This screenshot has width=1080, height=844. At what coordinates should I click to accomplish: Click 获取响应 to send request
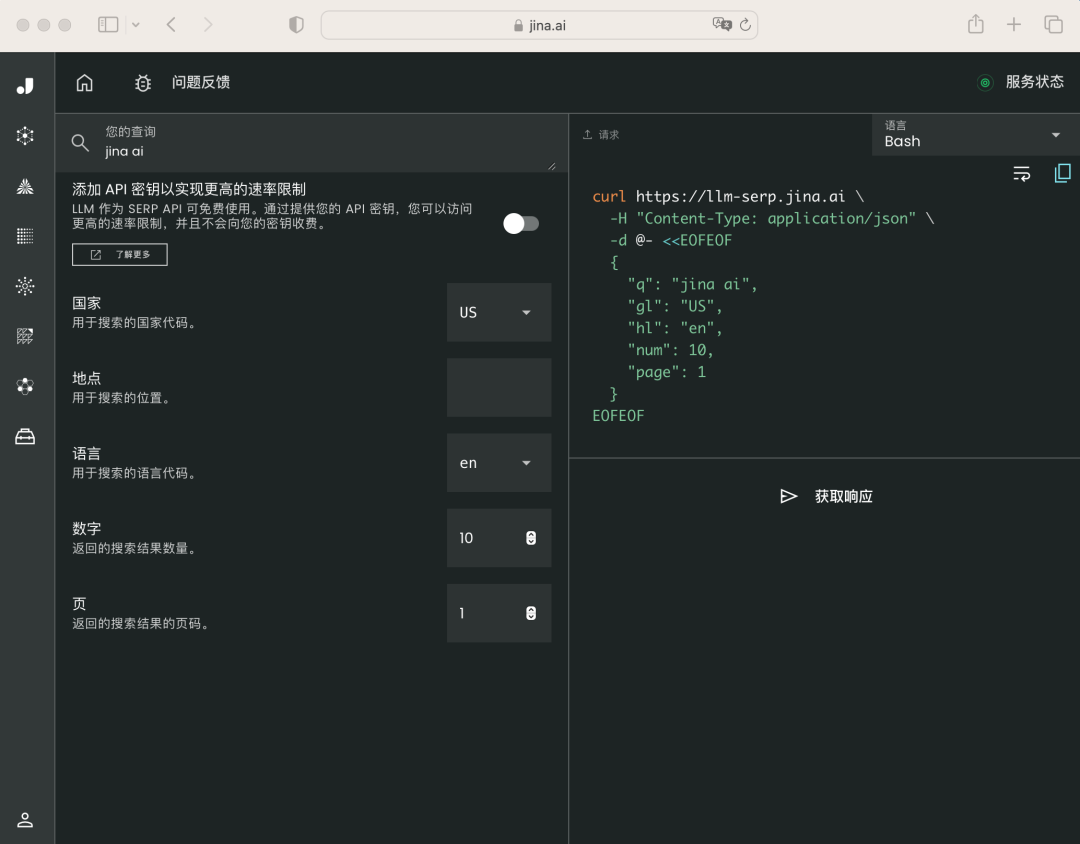click(826, 496)
